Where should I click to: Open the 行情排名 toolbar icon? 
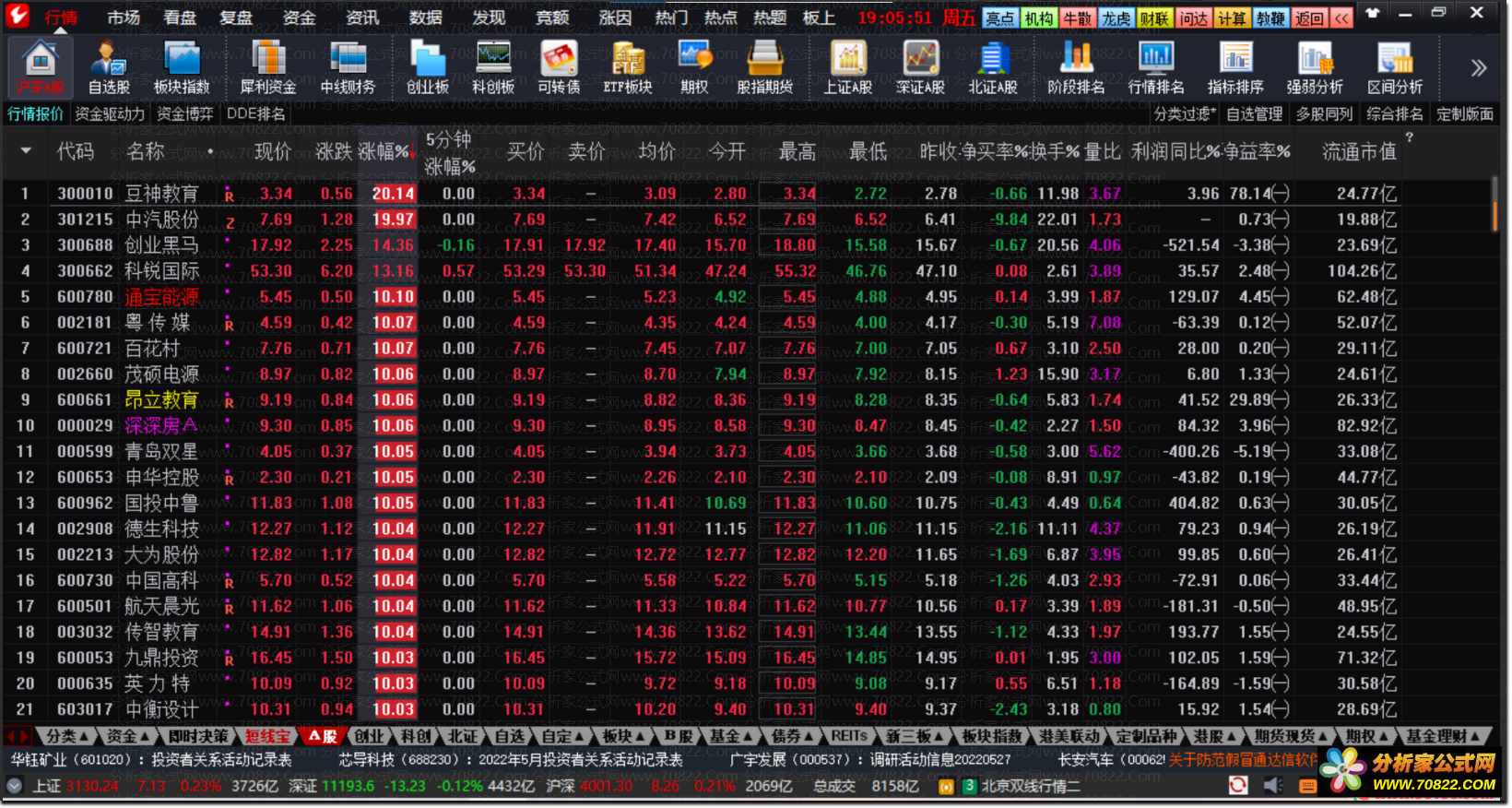tap(1156, 68)
